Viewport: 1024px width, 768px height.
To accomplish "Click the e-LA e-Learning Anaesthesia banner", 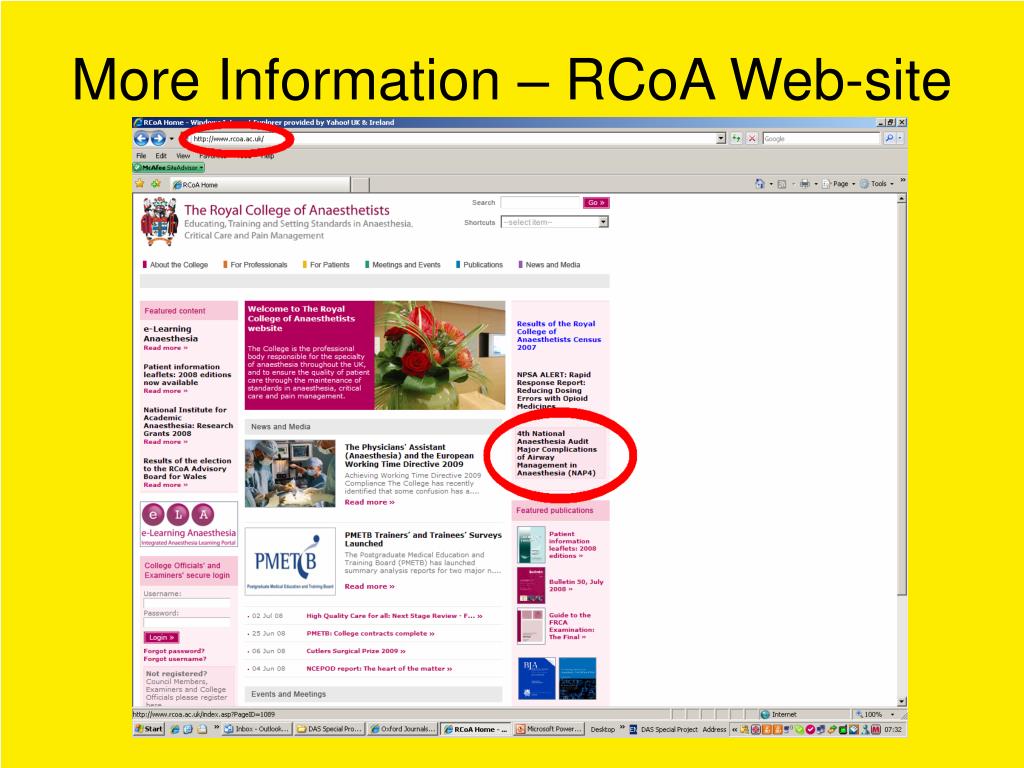I will point(189,524).
